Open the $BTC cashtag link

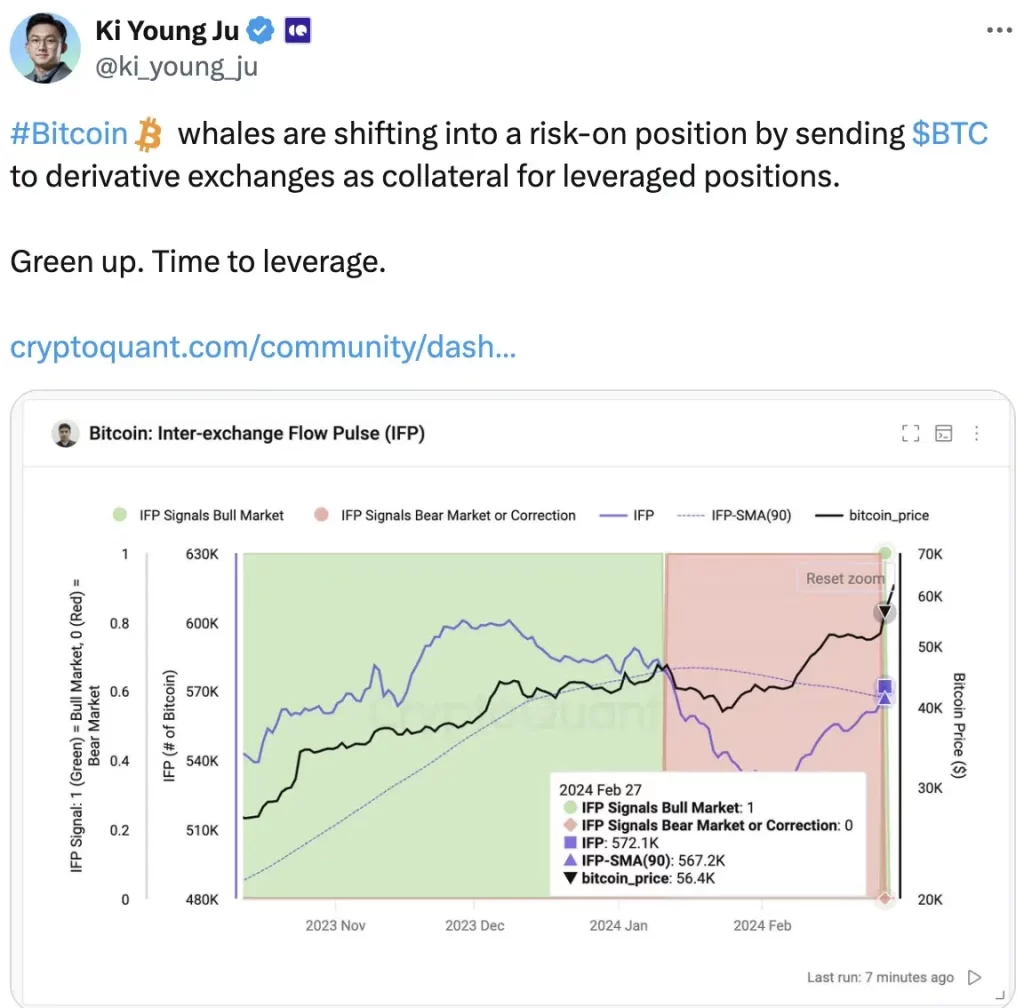(950, 133)
